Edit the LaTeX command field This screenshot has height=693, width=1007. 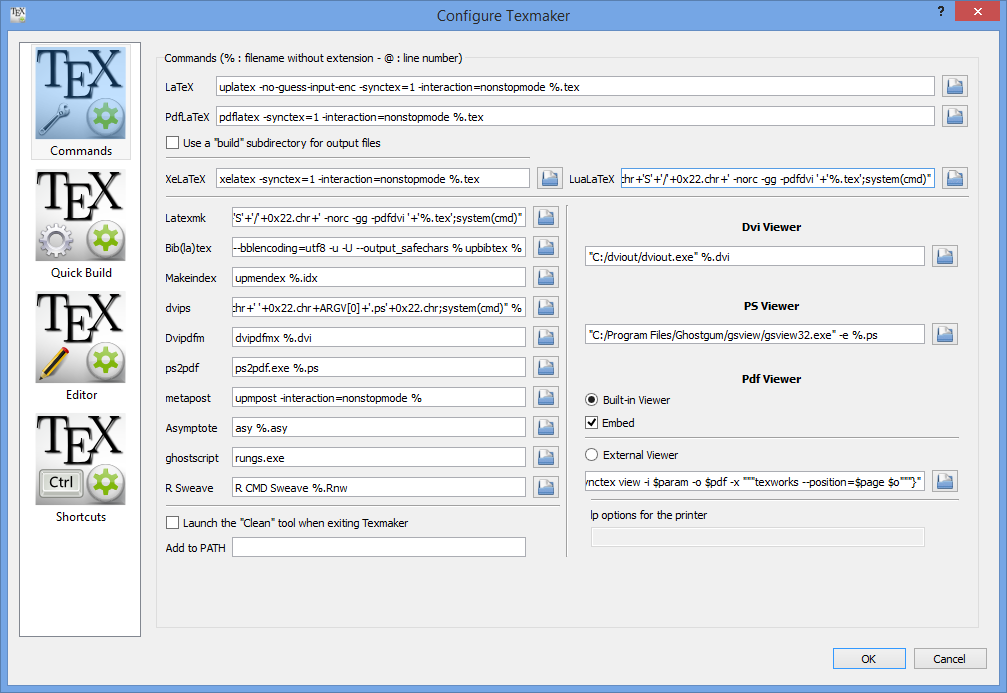click(x=575, y=87)
